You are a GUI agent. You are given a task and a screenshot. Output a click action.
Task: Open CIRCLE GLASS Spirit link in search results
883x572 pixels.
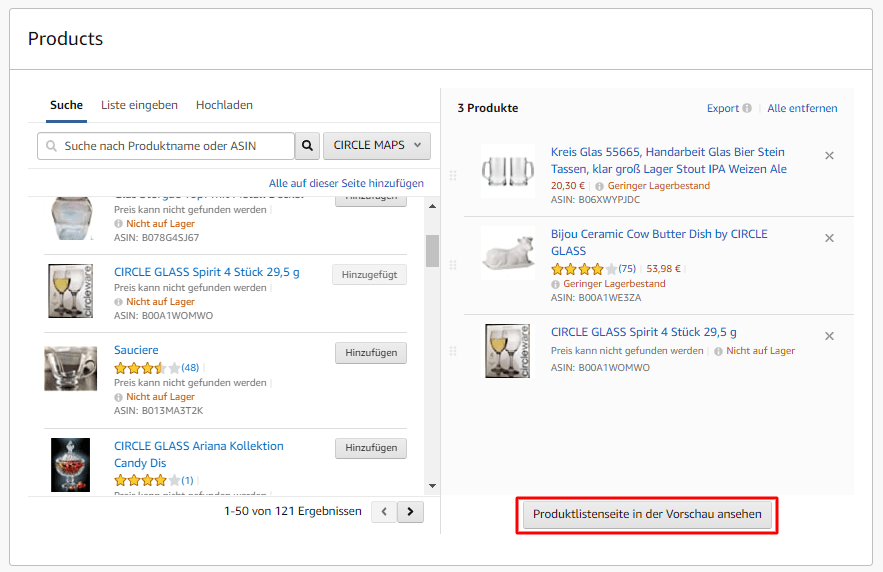tap(207, 272)
